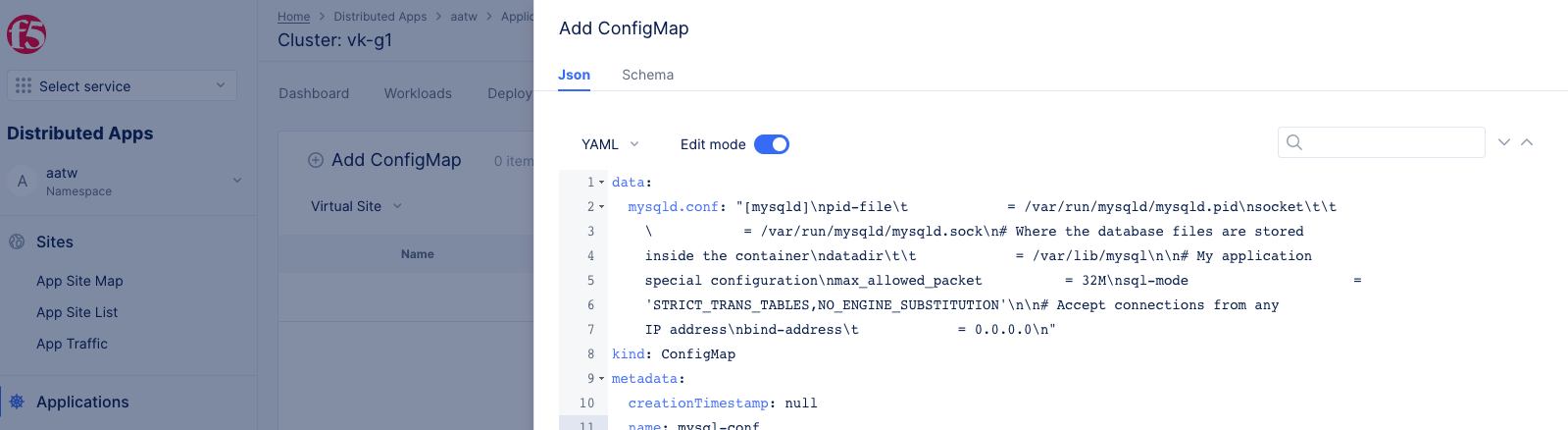Jump to next search match arrow
Image resolution: width=1568 pixels, height=430 pixels.
[x=1504, y=142]
